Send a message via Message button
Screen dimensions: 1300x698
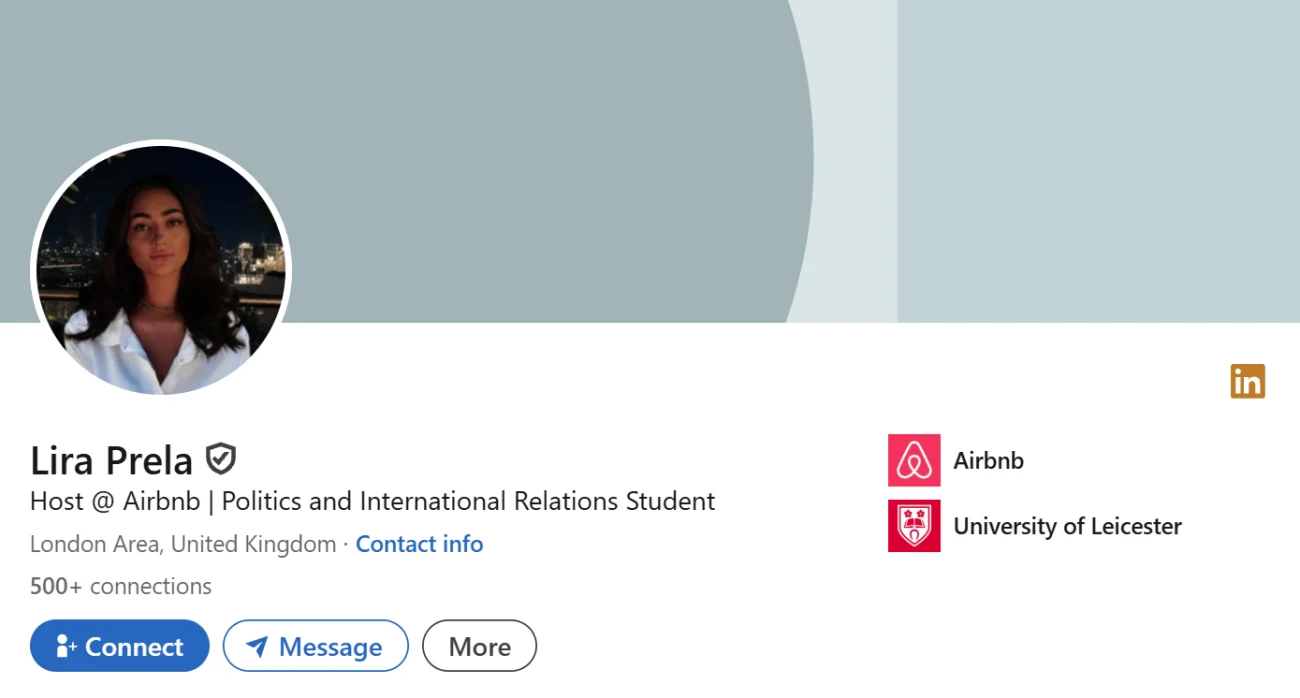[316, 646]
